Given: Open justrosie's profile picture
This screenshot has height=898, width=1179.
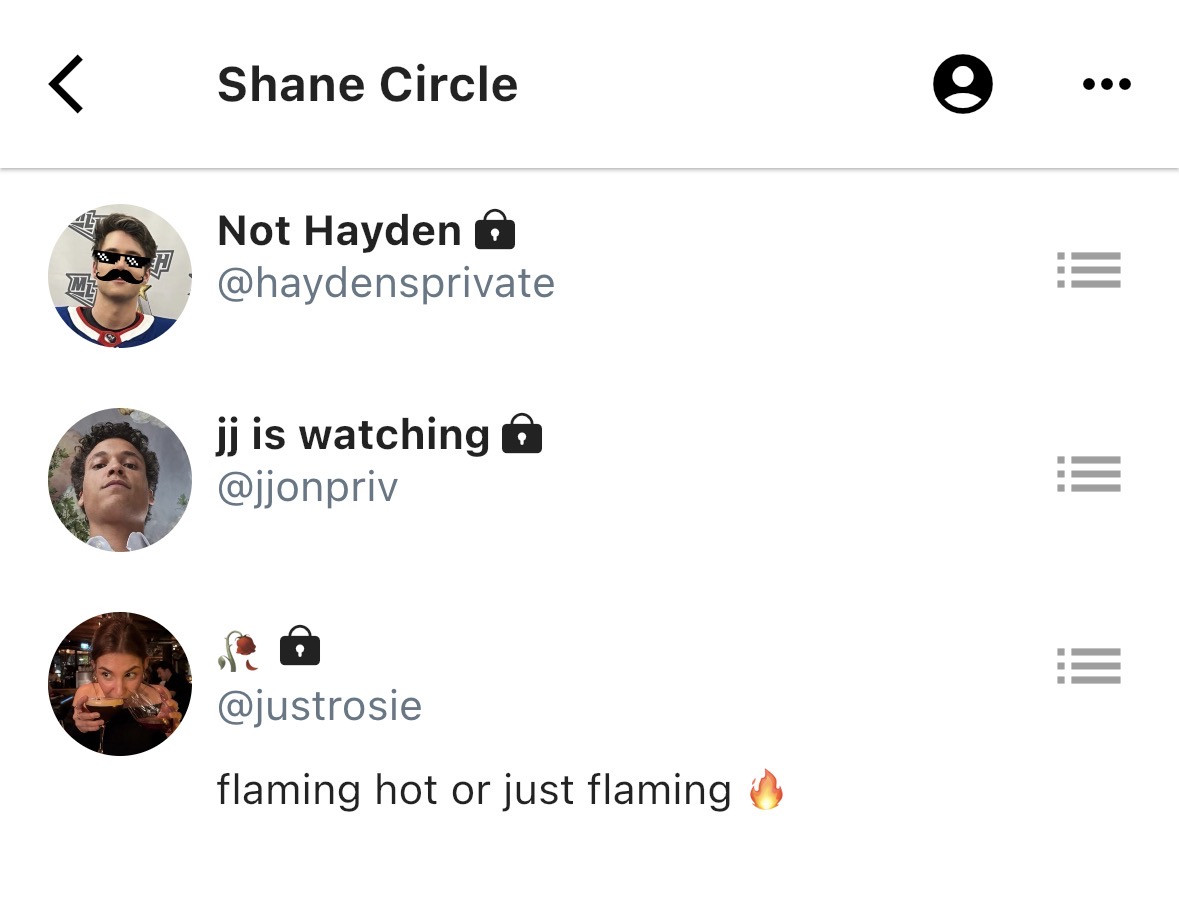Looking at the screenshot, I should [x=120, y=684].
